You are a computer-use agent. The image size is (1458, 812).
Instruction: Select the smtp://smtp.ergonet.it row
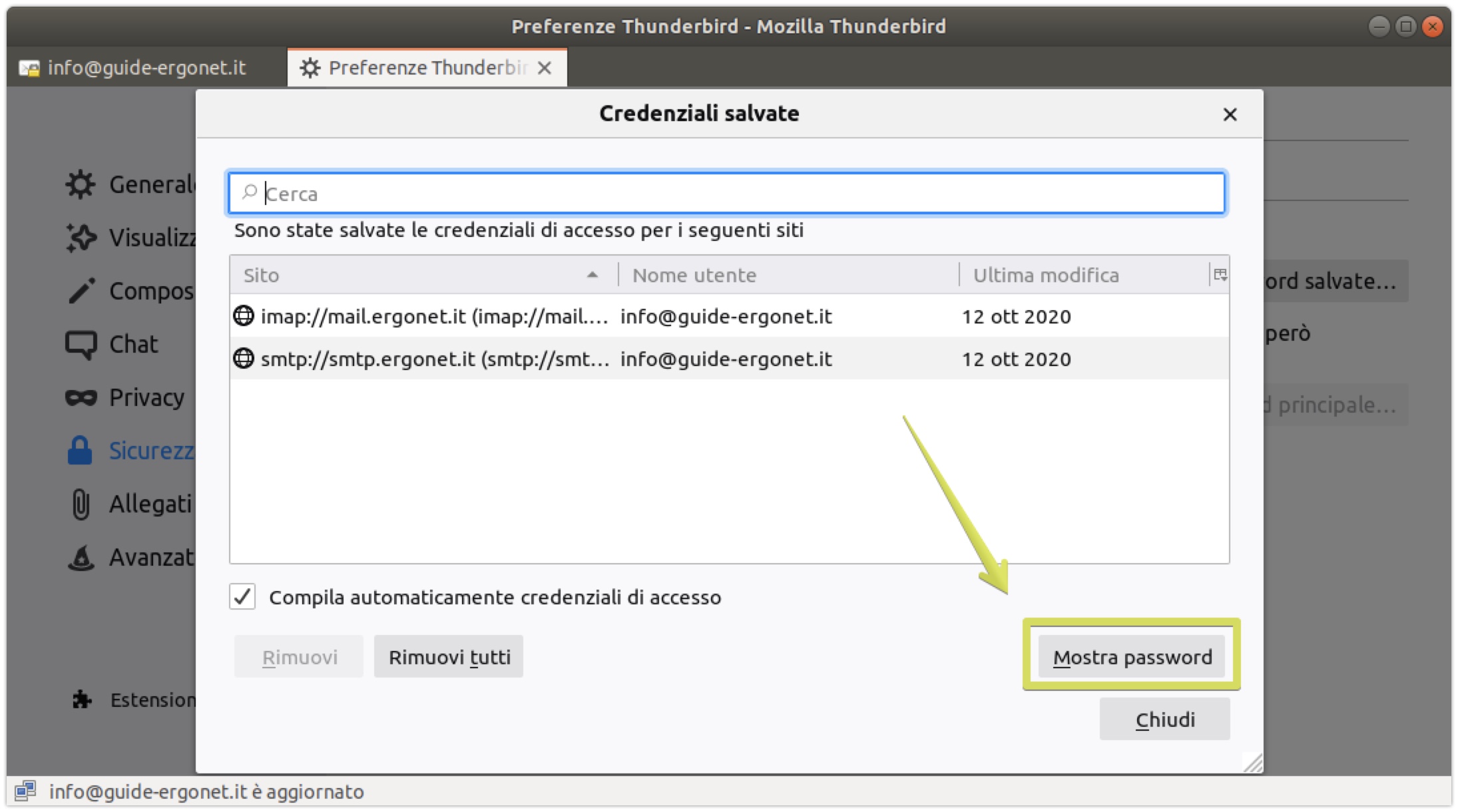coord(729,358)
